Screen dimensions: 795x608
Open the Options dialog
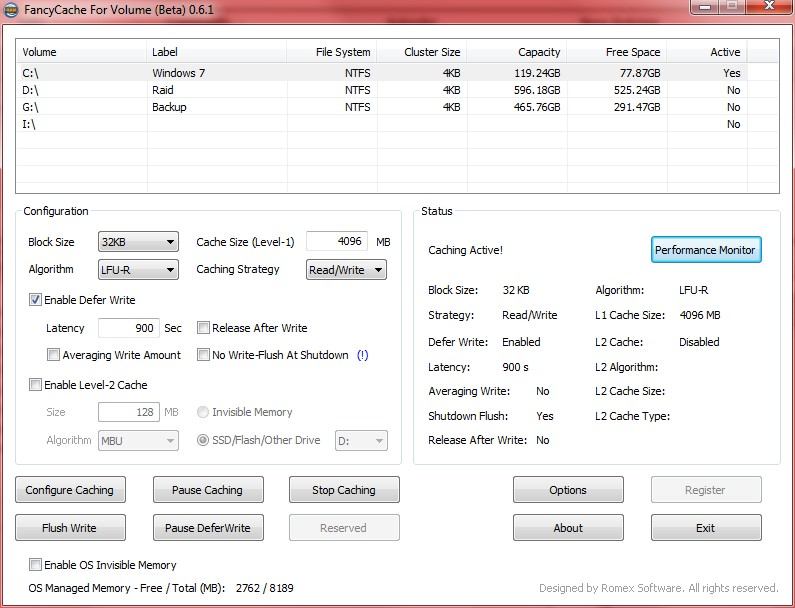[568, 490]
